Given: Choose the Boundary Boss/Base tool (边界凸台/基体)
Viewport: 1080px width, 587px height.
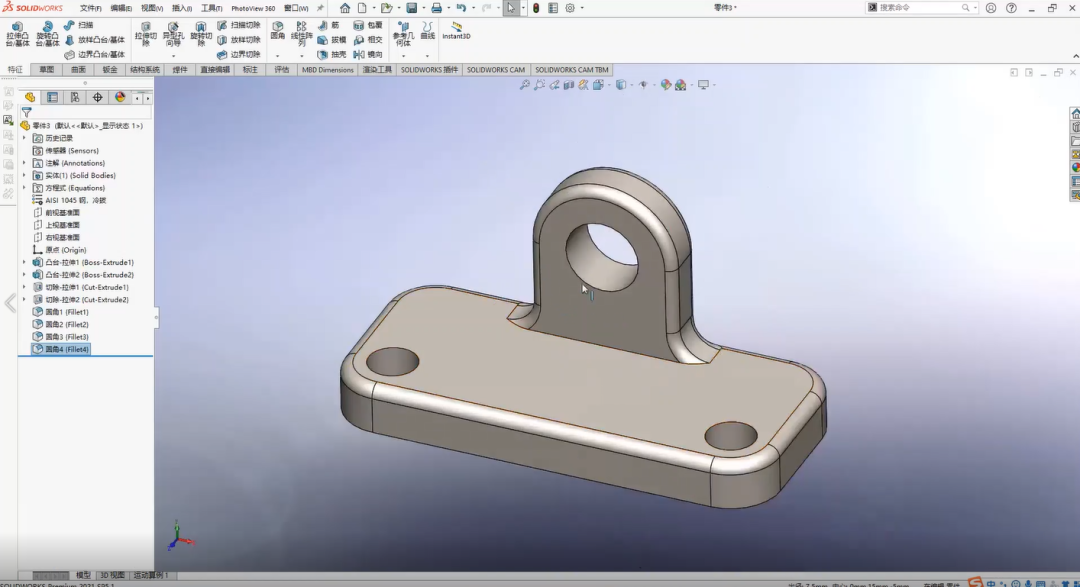Looking at the screenshot, I should 94,54.
